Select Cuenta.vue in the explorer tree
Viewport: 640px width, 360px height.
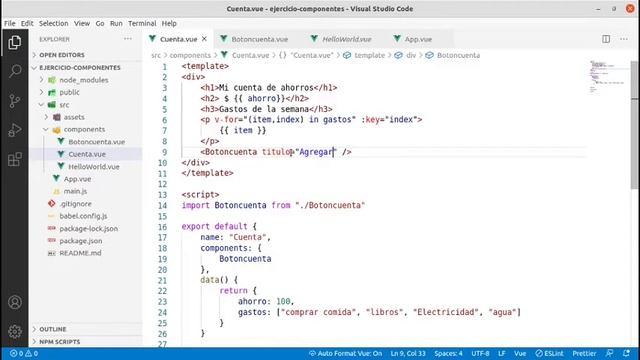[x=87, y=154]
